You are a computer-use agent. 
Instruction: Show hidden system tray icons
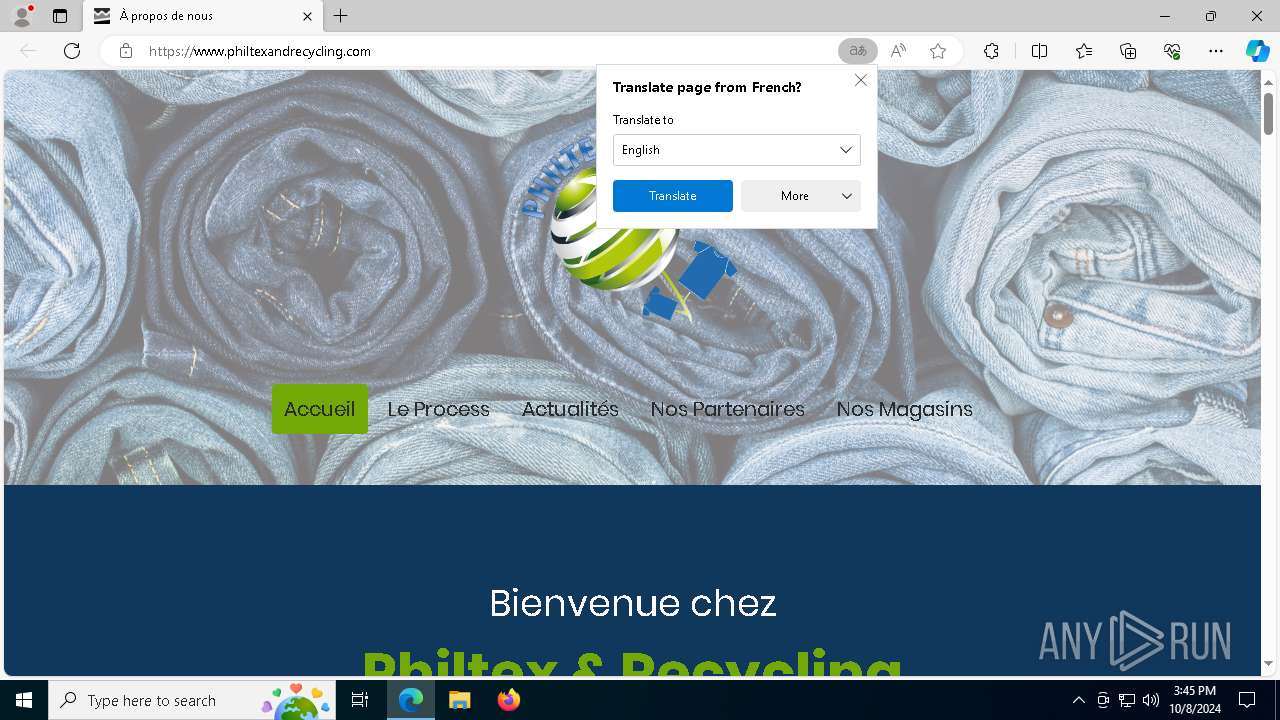(x=1078, y=700)
